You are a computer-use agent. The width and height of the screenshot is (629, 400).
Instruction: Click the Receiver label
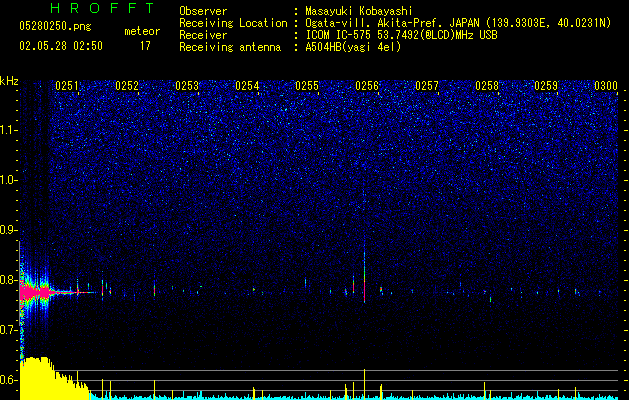203,35
